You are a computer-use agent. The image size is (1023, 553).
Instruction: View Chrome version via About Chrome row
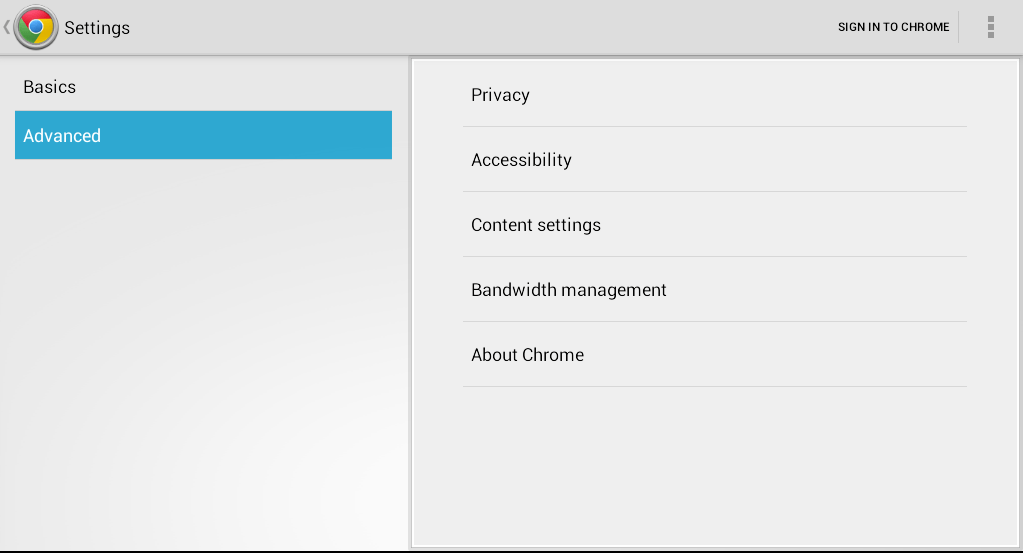pyautogui.click(x=714, y=355)
